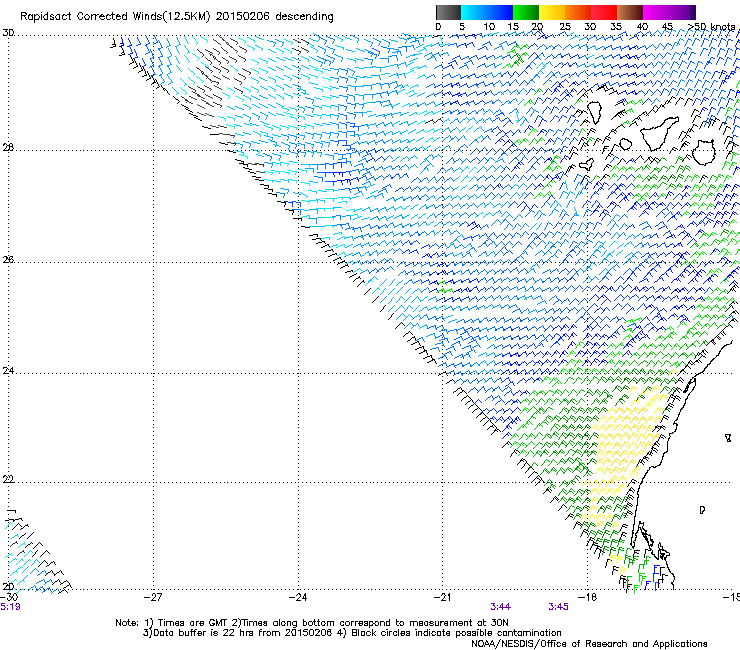Select the yellow 20-25 knots legend swatch
The height and width of the screenshot is (650, 740).
tap(552, 12)
